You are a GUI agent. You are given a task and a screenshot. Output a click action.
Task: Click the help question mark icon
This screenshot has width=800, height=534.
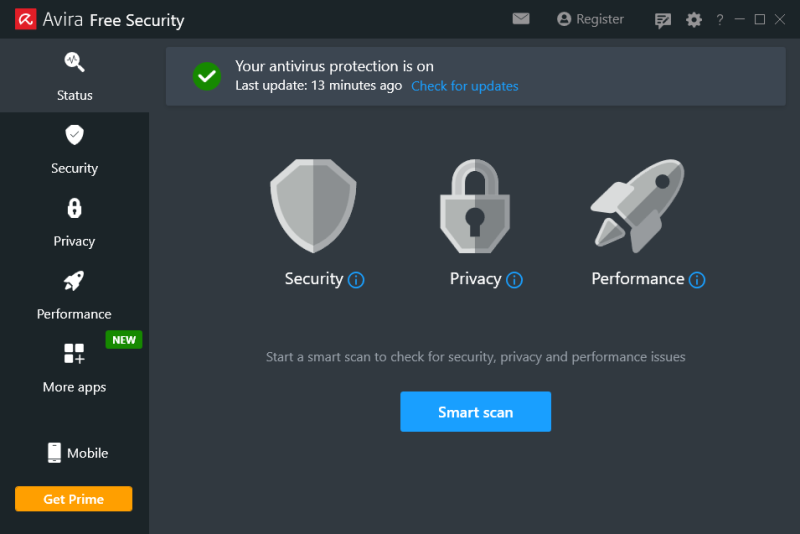(720, 20)
